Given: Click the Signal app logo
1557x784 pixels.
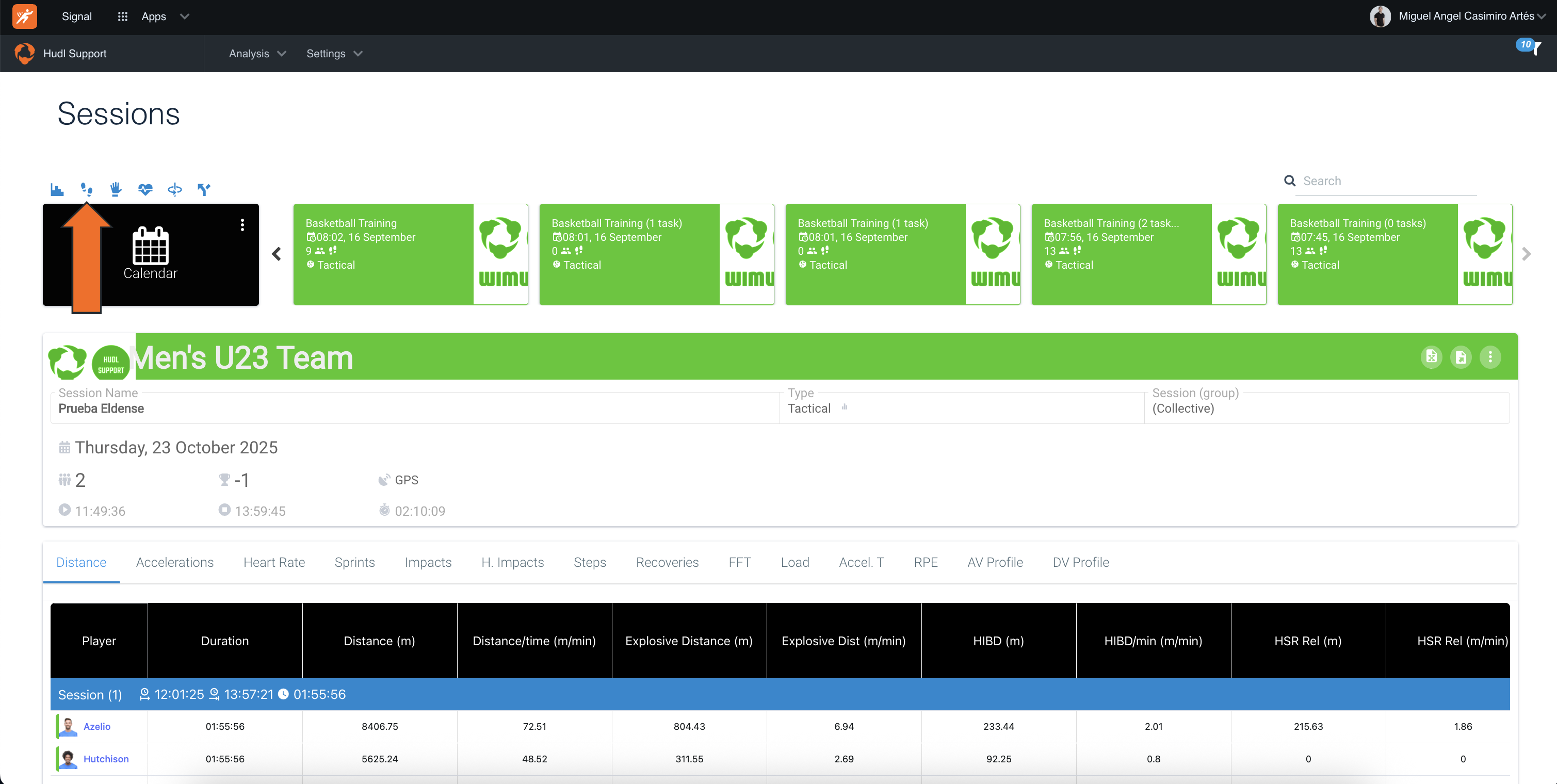Looking at the screenshot, I should 25,17.
